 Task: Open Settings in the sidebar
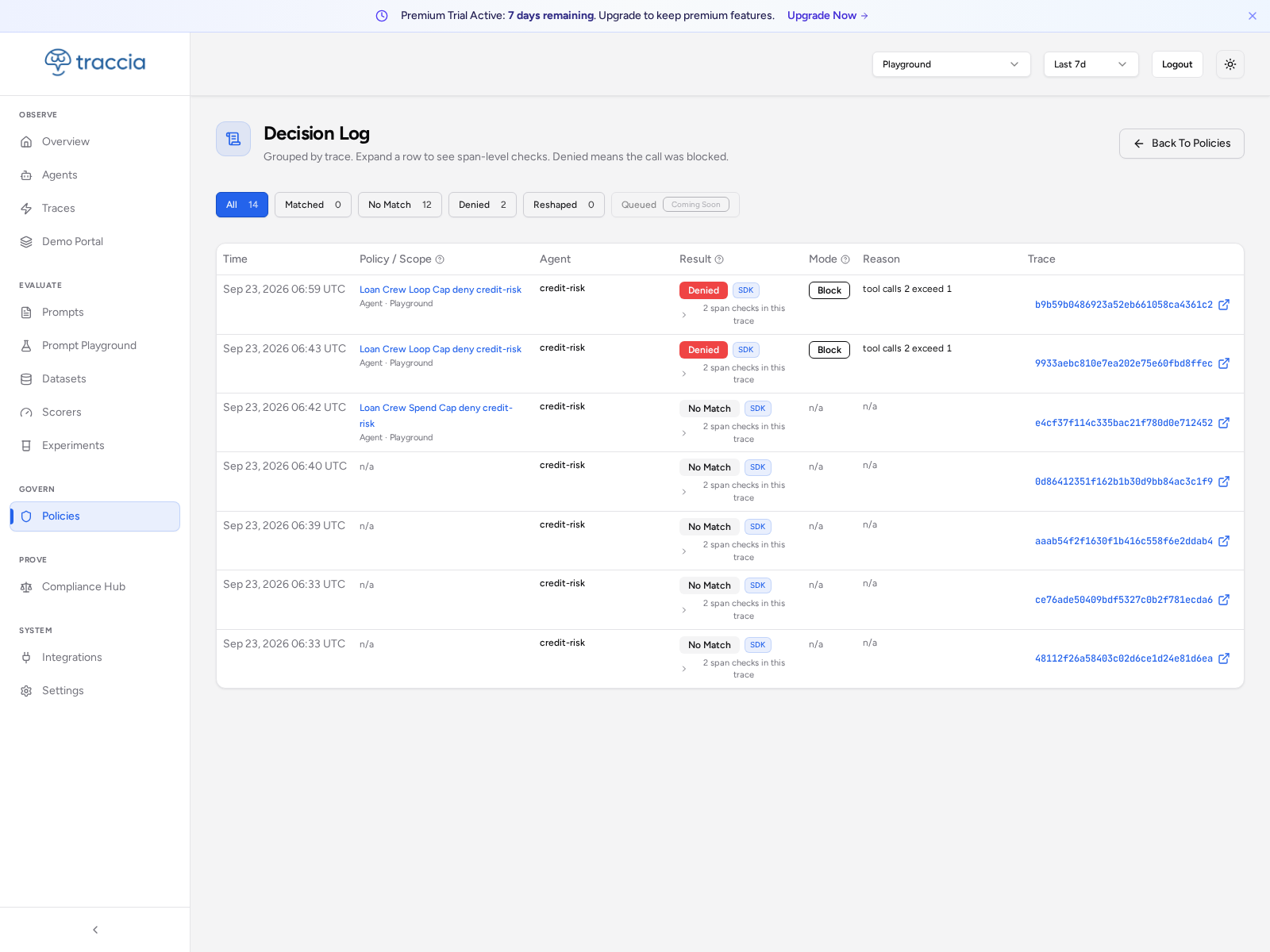95,691
